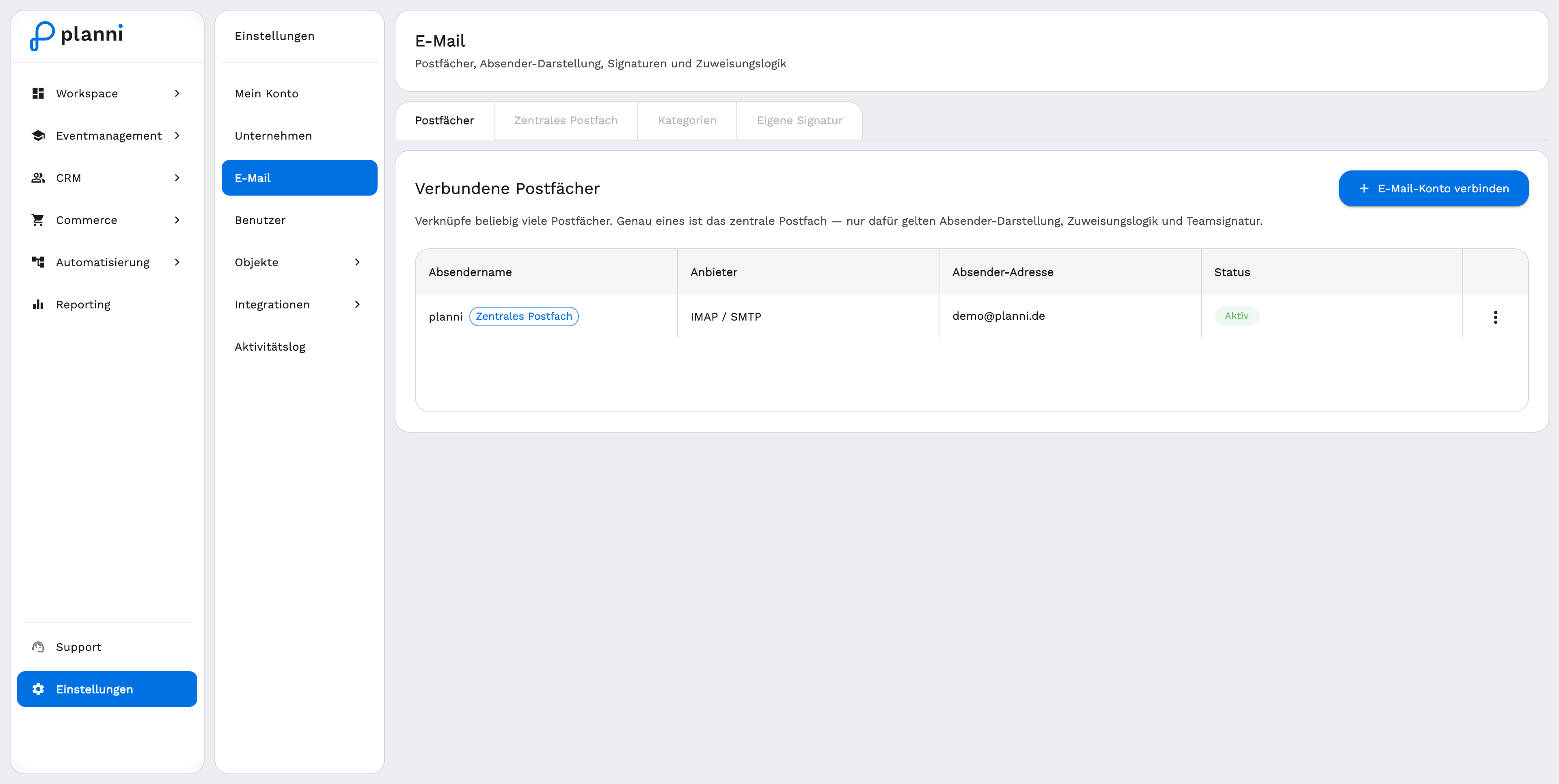
Task: Click the Aktiv status badge
Action: [1236, 316]
